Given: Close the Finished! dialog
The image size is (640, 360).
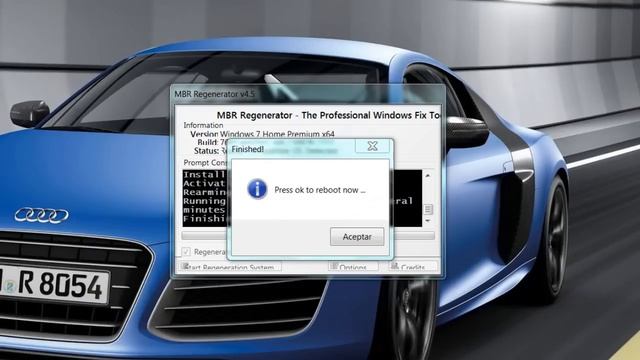Looking at the screenshot, I should coord(372,146).
